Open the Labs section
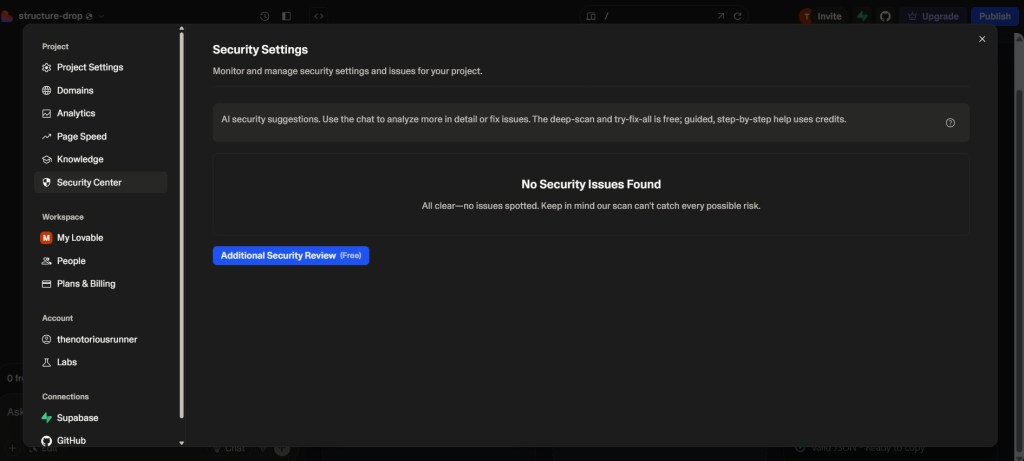Viewport: 1024px width, 461px height. [67, 362]
